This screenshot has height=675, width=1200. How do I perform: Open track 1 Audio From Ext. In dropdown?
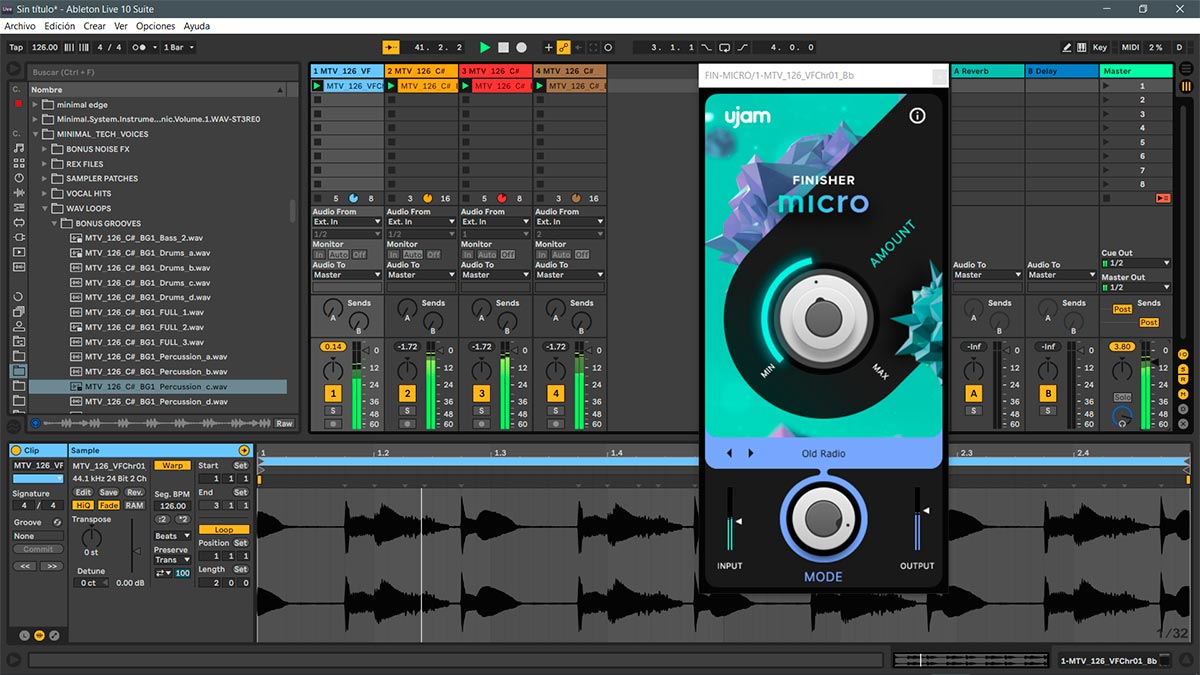point(347,222)
